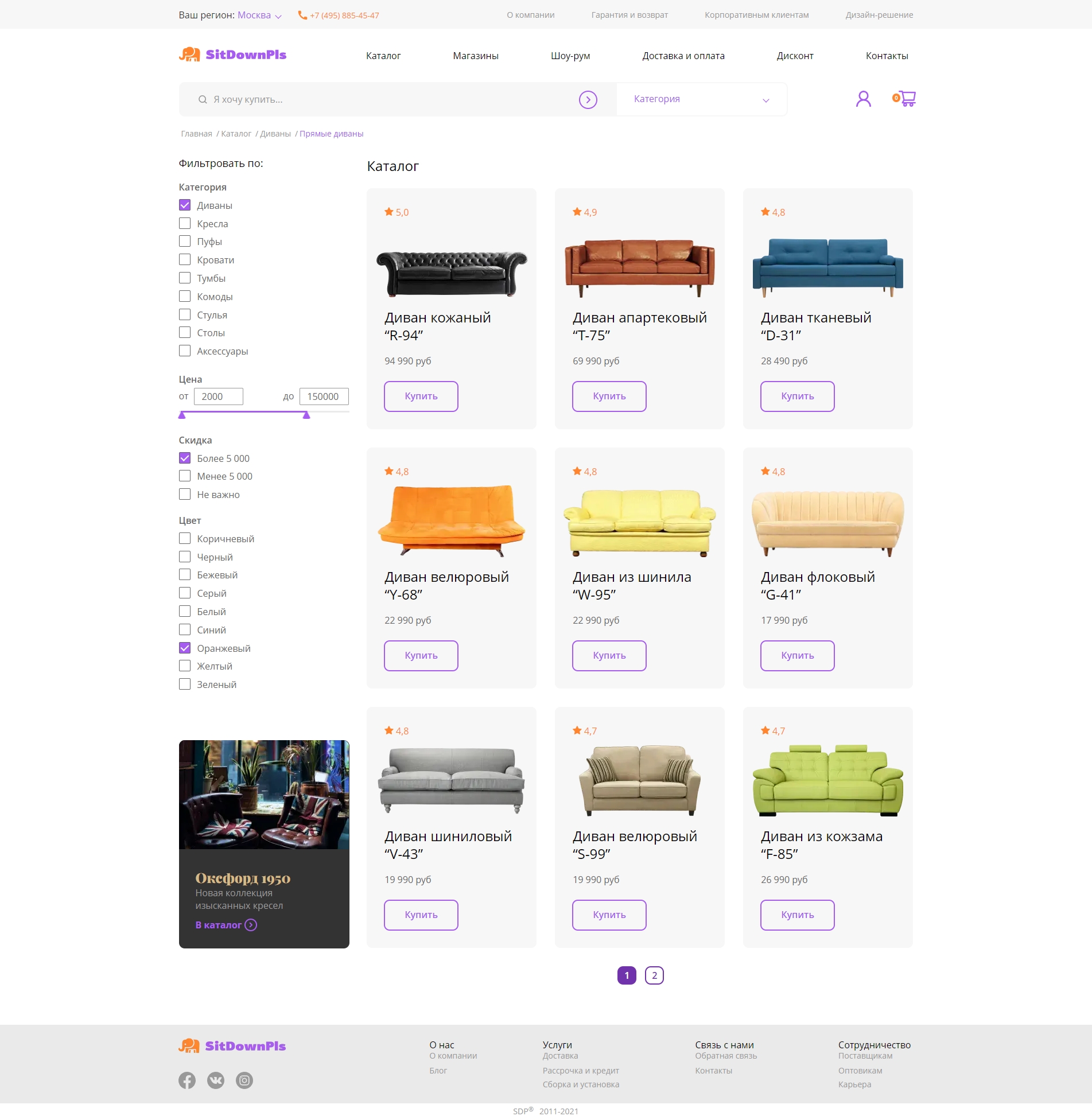Viewport: 1092px width, 1120px height.
Task: Call phone number +7 (495) 885-45-47
Action: 344,15
